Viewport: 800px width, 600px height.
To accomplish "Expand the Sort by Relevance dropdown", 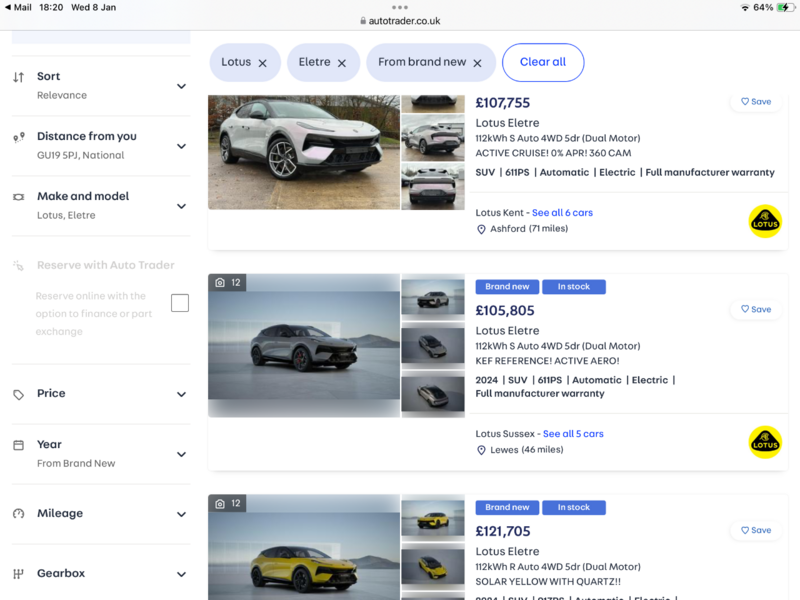I will click(x=181, y=86).
